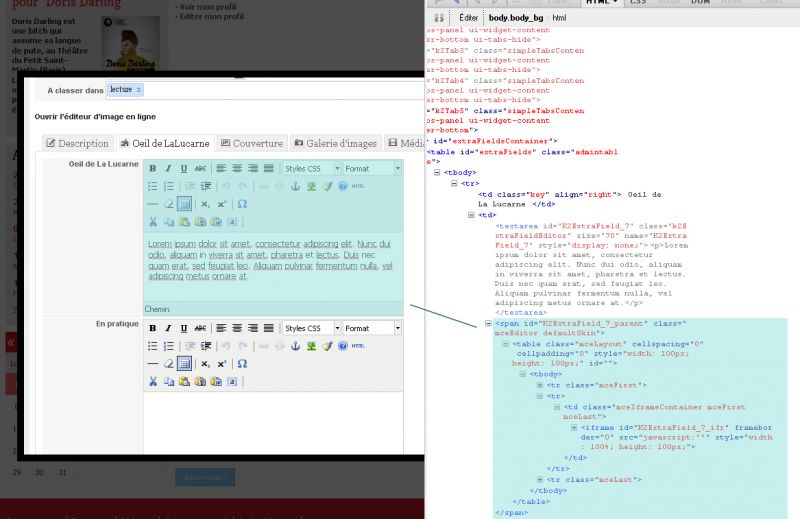Expand the <tr class=mceFirst> node in Firebug

click(x=540, y=385)
